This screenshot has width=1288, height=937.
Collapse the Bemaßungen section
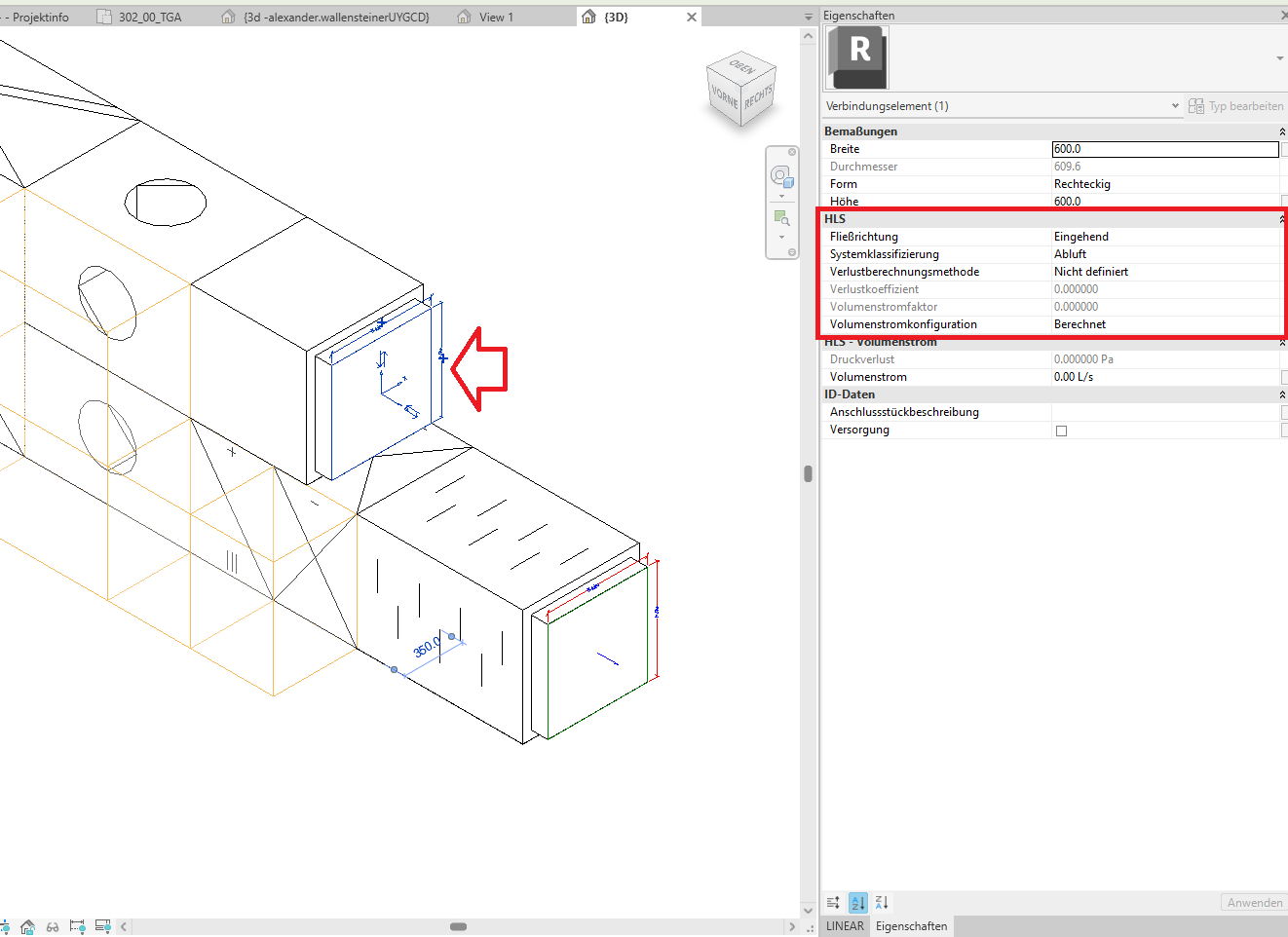(1282, 131)
